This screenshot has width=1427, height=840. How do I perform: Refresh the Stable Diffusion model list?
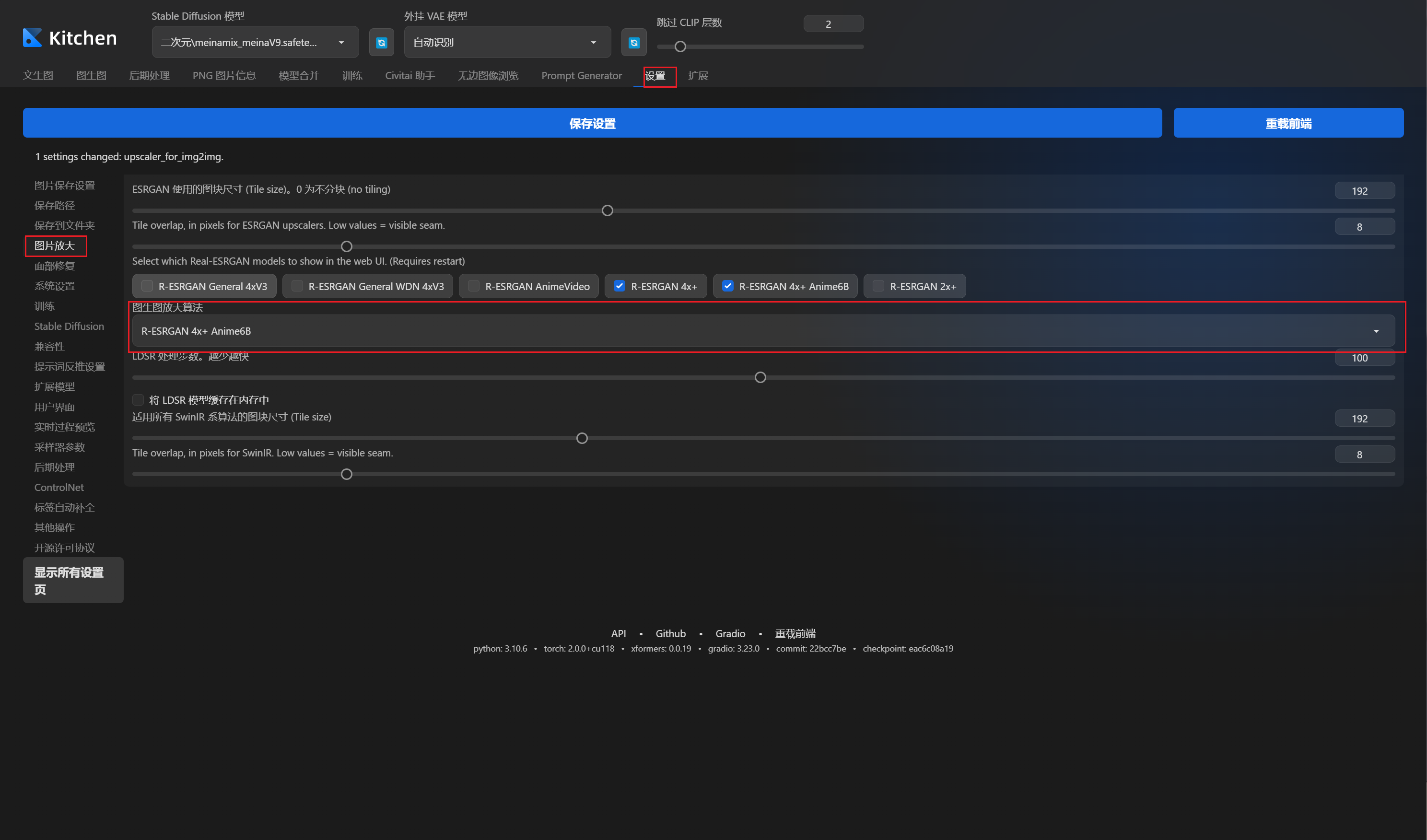[x=381, y=43]
